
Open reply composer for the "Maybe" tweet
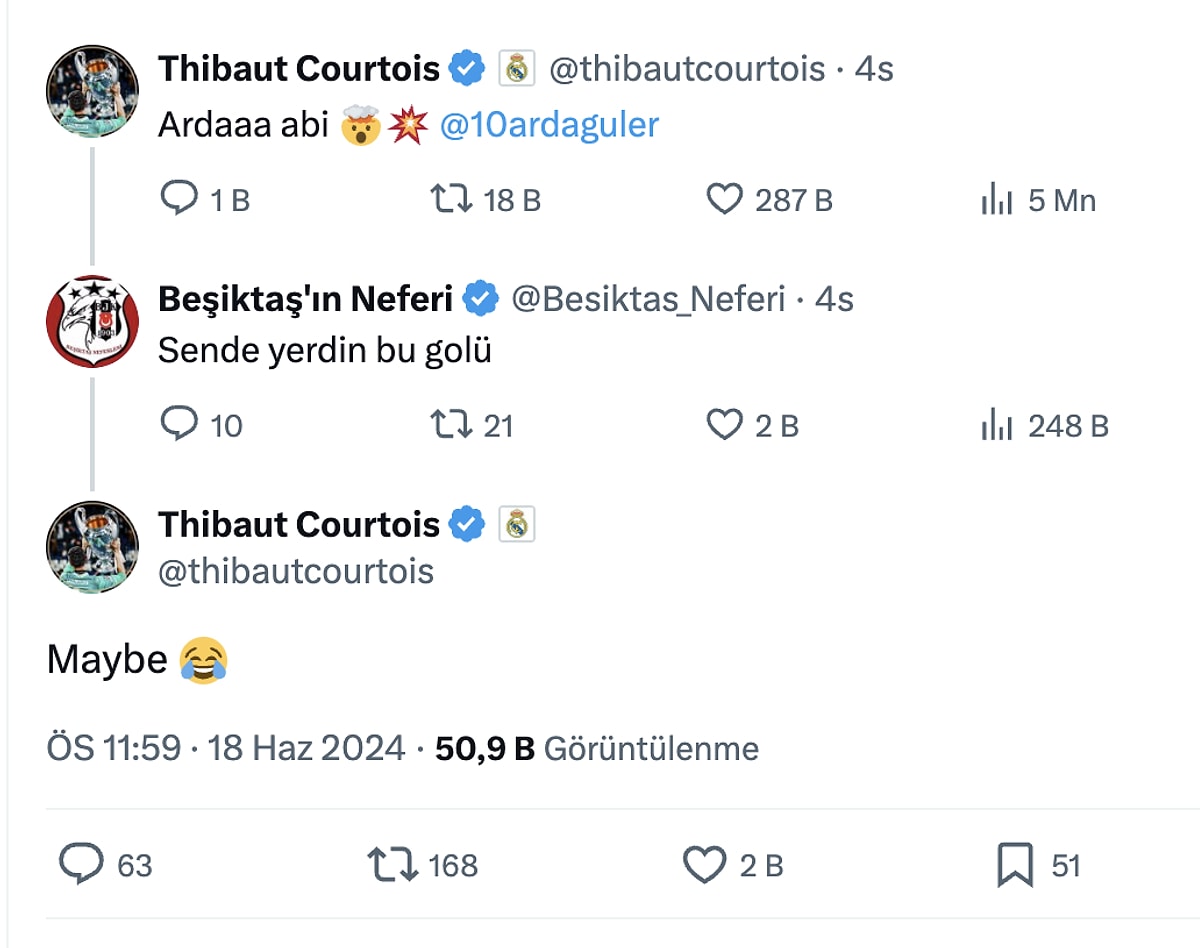click(83, 866)
